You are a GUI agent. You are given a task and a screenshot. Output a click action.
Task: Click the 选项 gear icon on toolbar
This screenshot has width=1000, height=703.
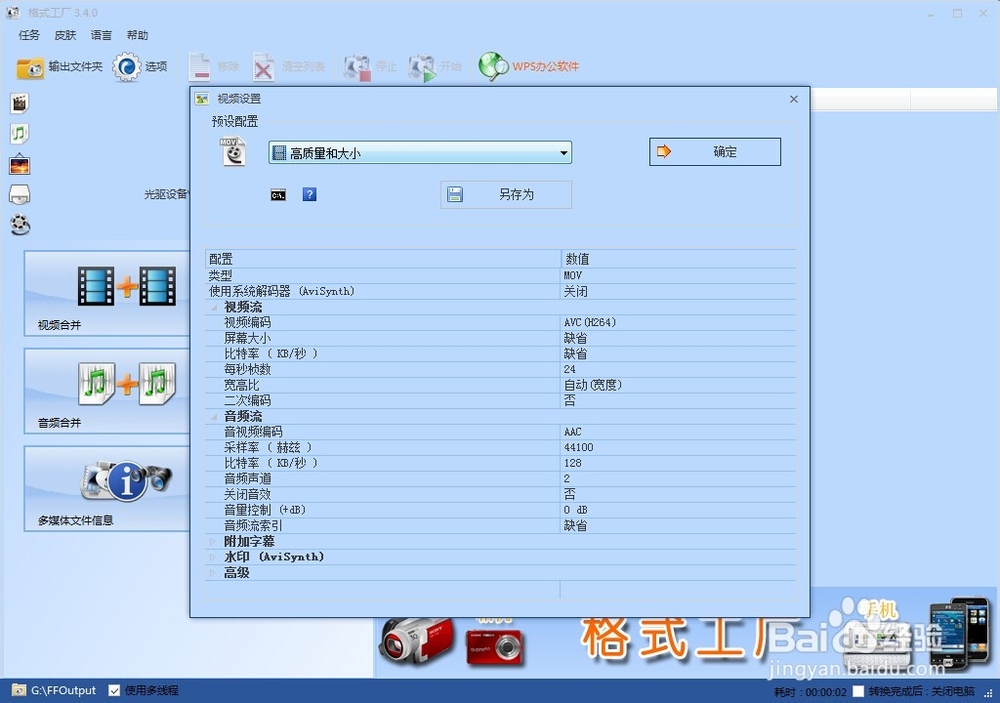tap(127, 66)
